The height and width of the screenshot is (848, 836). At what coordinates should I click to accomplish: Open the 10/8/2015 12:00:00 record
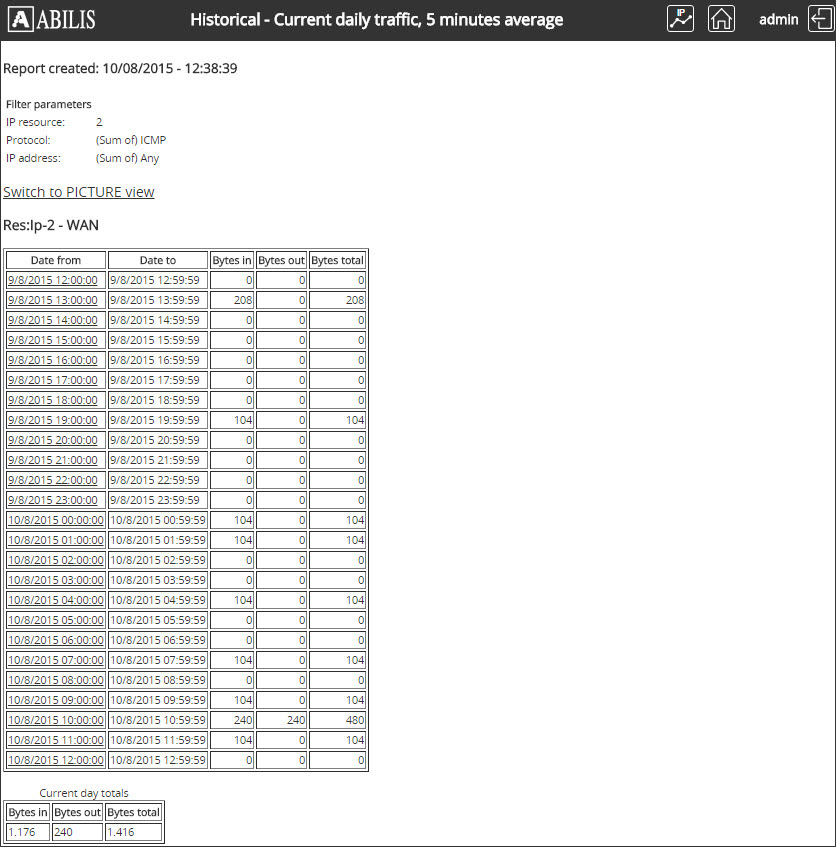[x=55, y=760]
